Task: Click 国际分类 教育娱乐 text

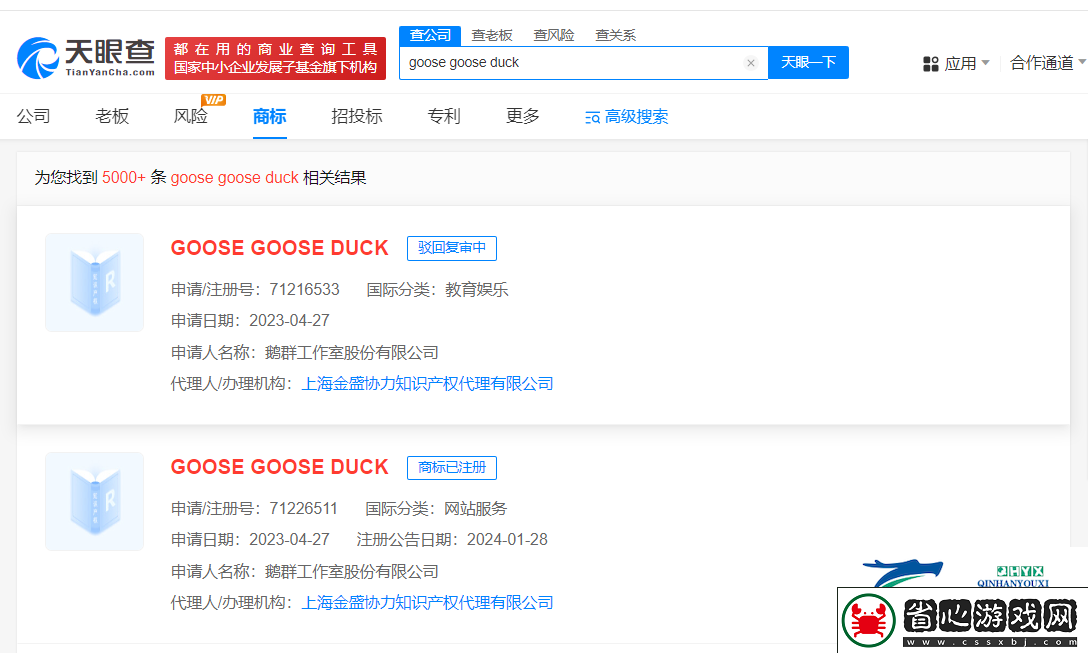Action: 437,289
